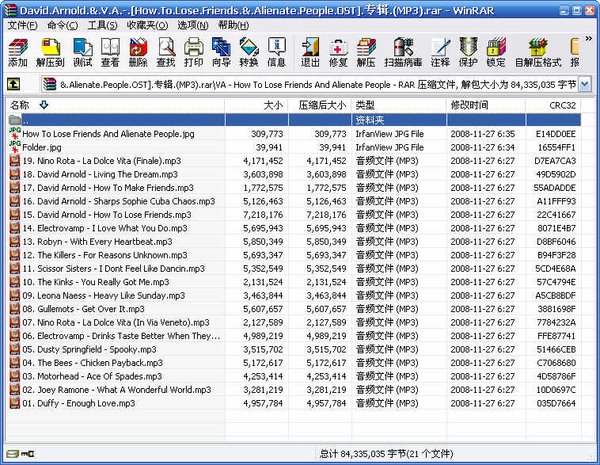
Task: Select How To Lose Friends And Alienate People.jpg
Action: point(293,134)
